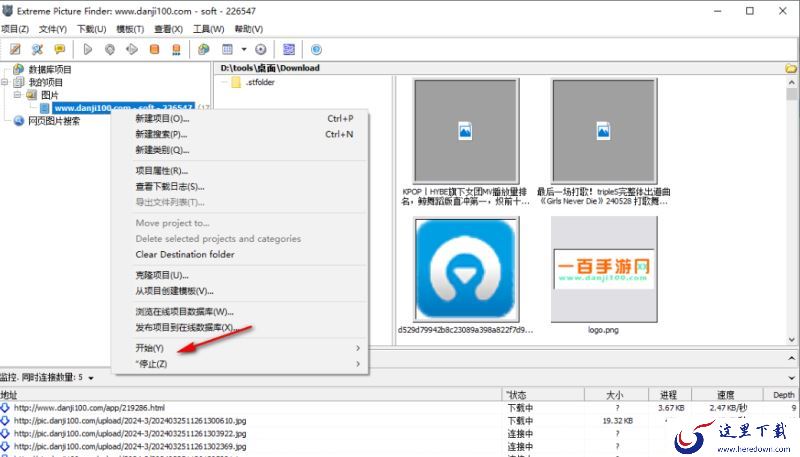Screen dimensions: 800x457
Task: Click status icon for 20240325112613006 10.jpg row
Action: [x=5, y=420]
